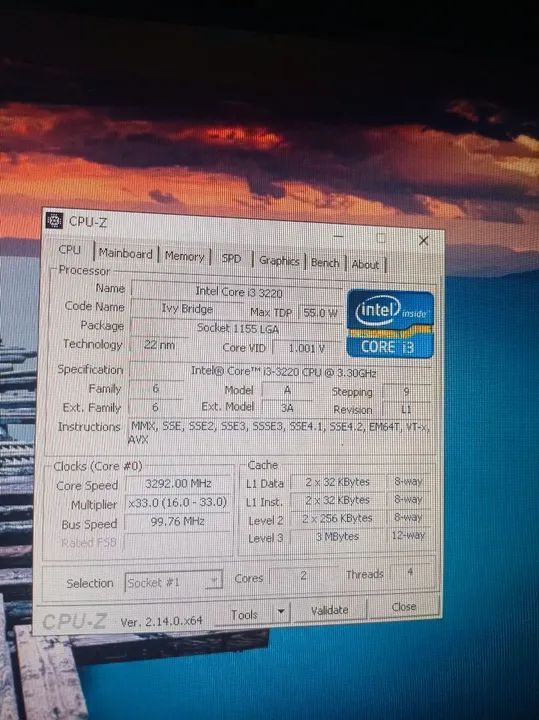Open the Graphics tab
The width and height of the screenshot is (539, 720).
click(x=279, y=261)
